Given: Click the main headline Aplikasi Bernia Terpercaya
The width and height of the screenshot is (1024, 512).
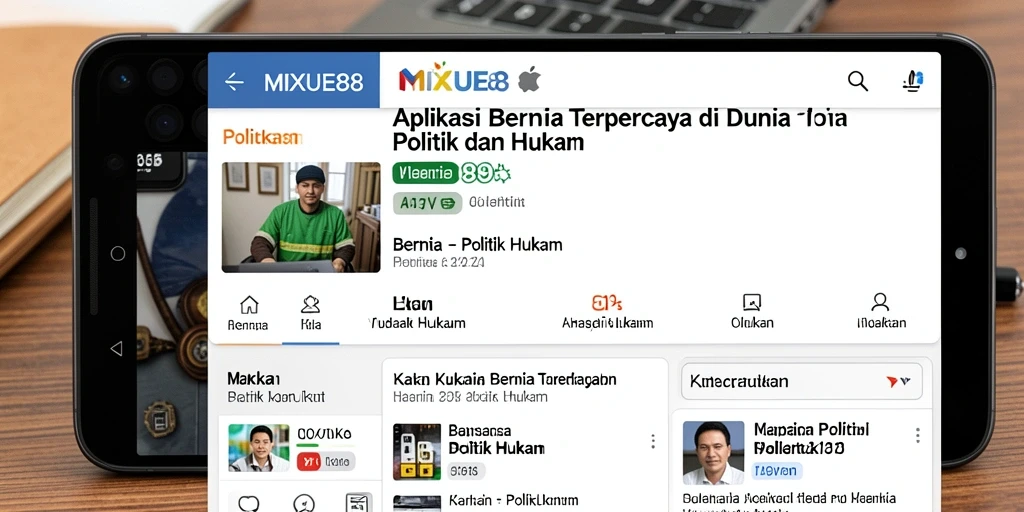Looking at the screenshot, I should pos(620,129).
